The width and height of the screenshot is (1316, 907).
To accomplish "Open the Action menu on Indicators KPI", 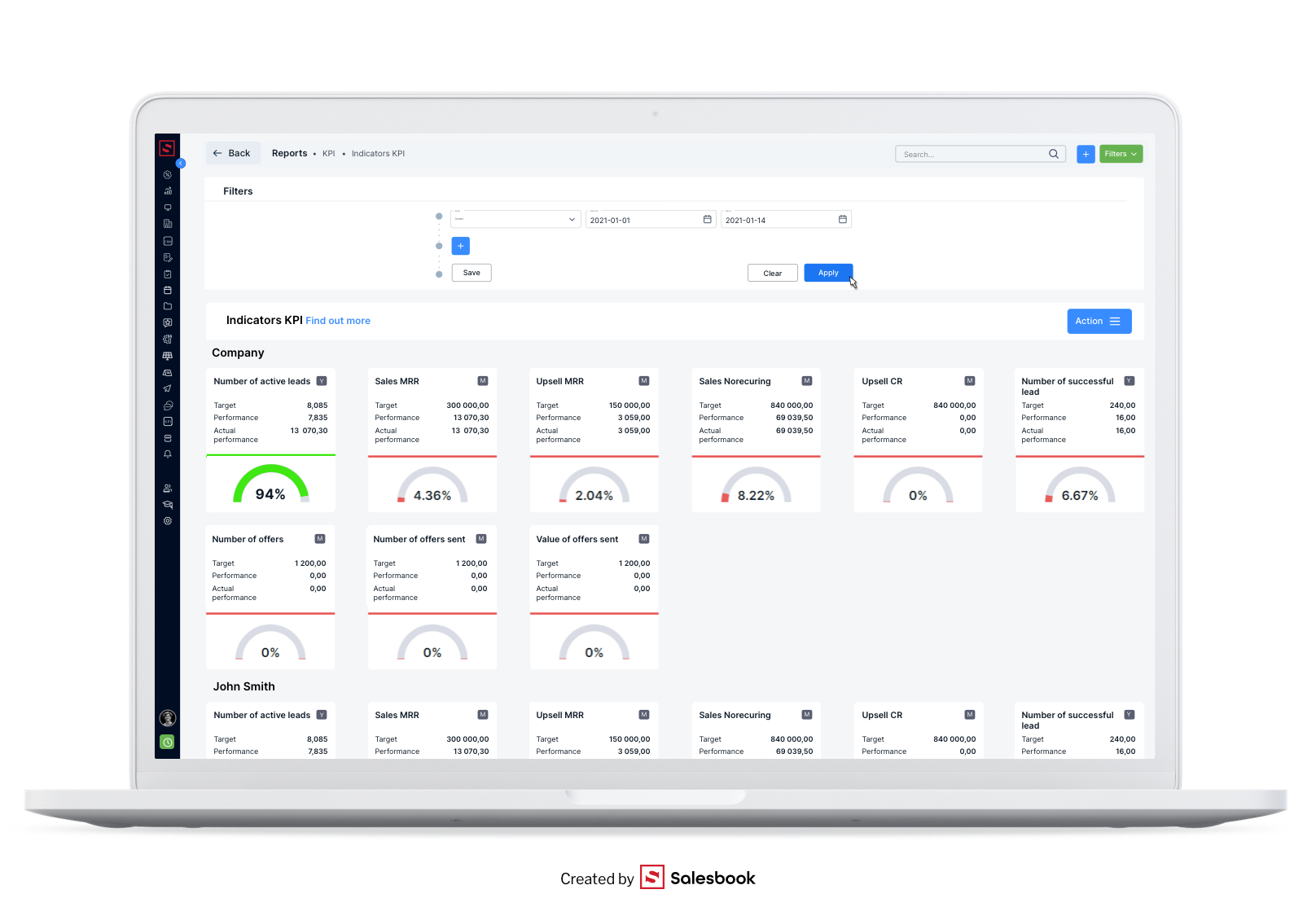I will click(1099, 321).
